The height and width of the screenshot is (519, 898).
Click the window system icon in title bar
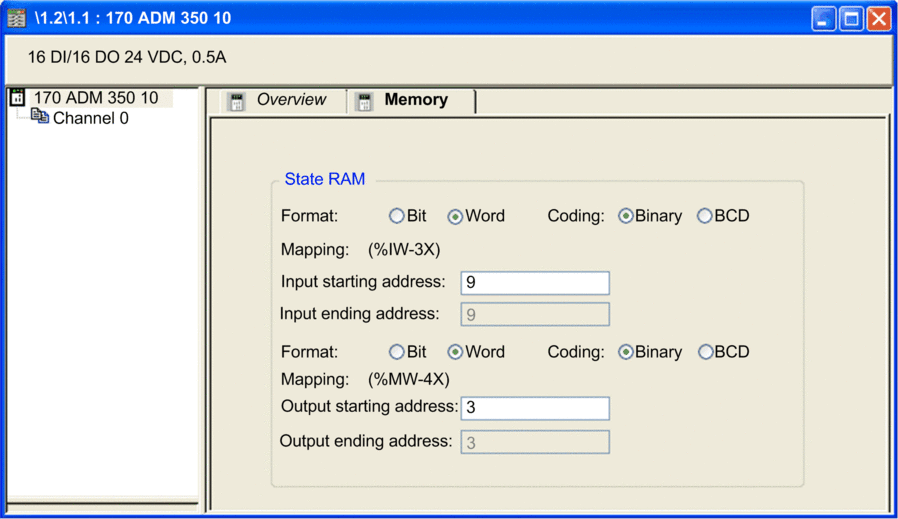click(x=16, y=18)
